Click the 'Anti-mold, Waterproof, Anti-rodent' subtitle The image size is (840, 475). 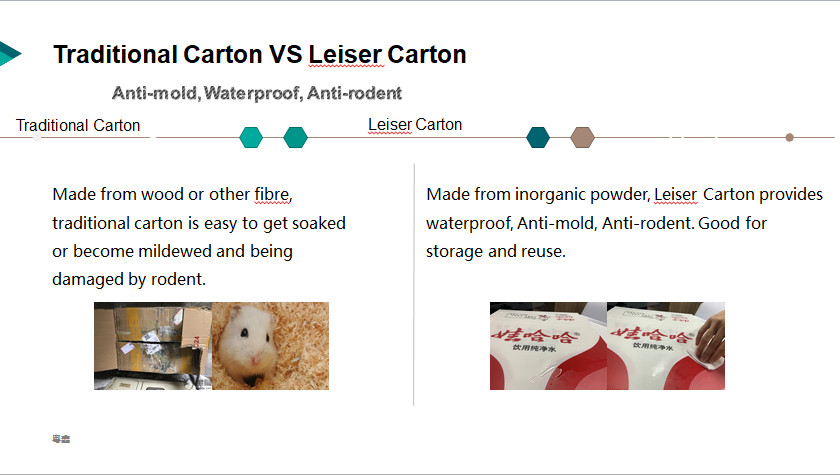pyautogui.click(x=257, y=93)
